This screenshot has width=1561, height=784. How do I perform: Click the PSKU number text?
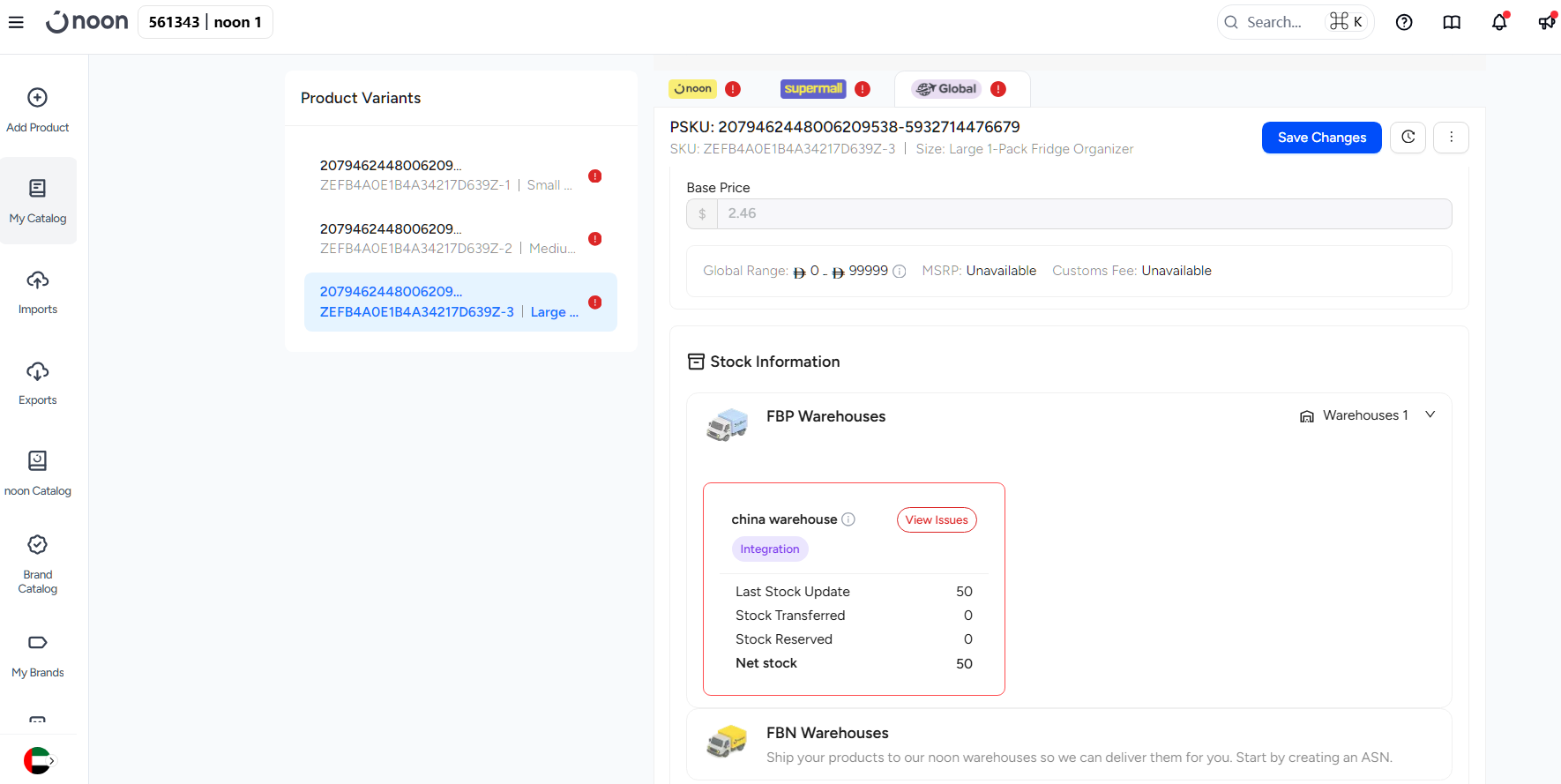coord(845,127)
